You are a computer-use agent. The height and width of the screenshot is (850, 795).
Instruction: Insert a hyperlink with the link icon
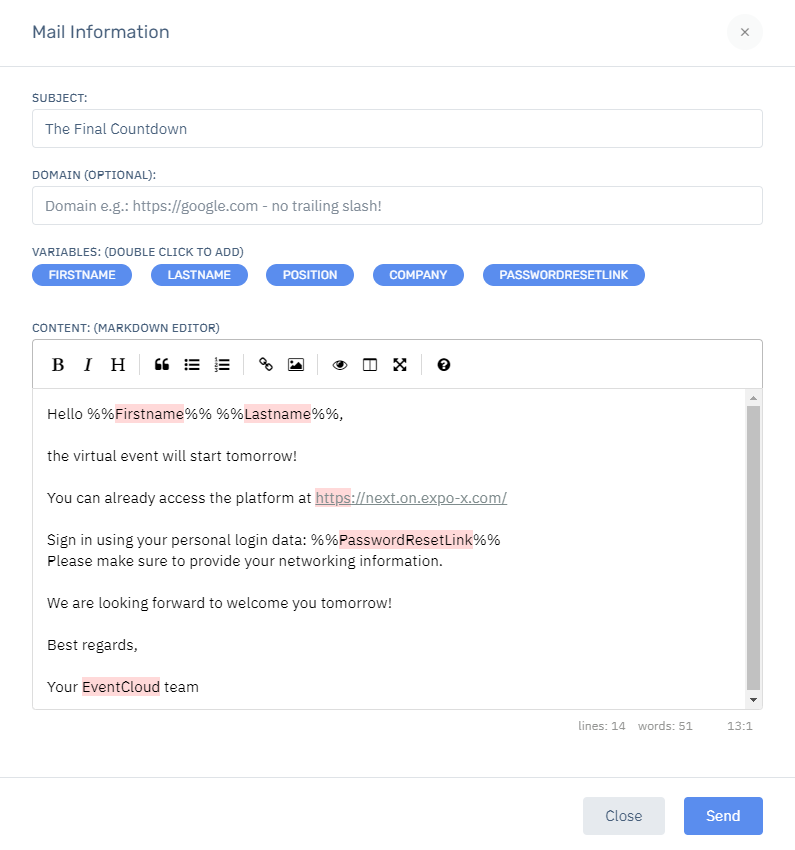coord(266,365)
